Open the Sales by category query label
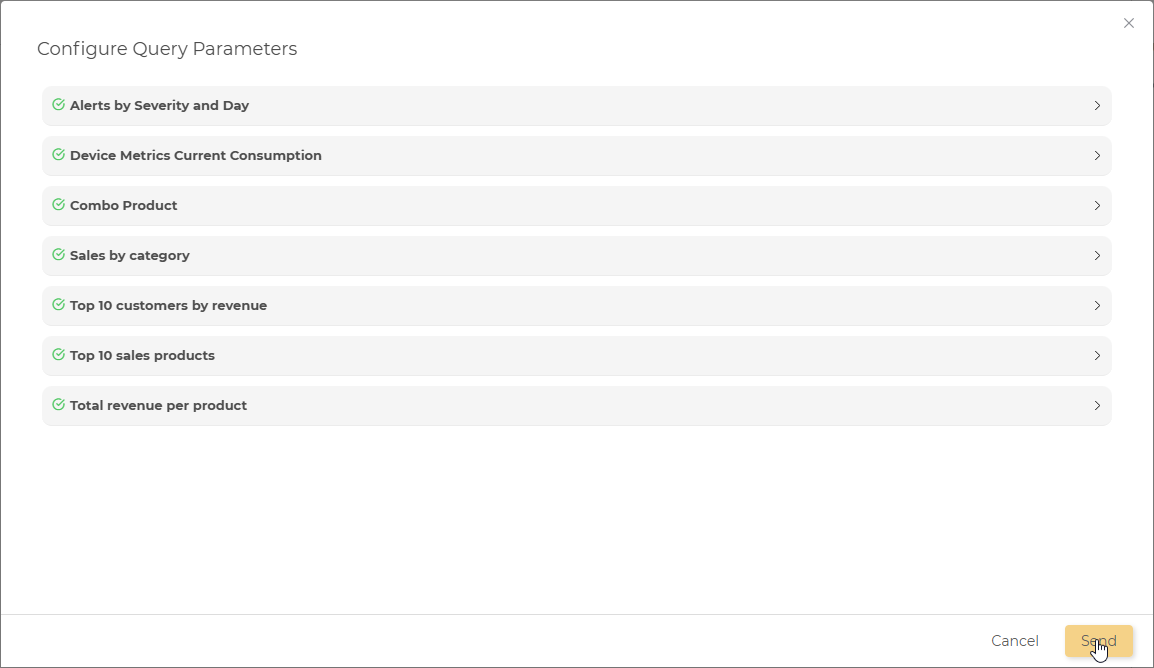Viewport: 1154px width, 668px height. [x=130, y=255]
